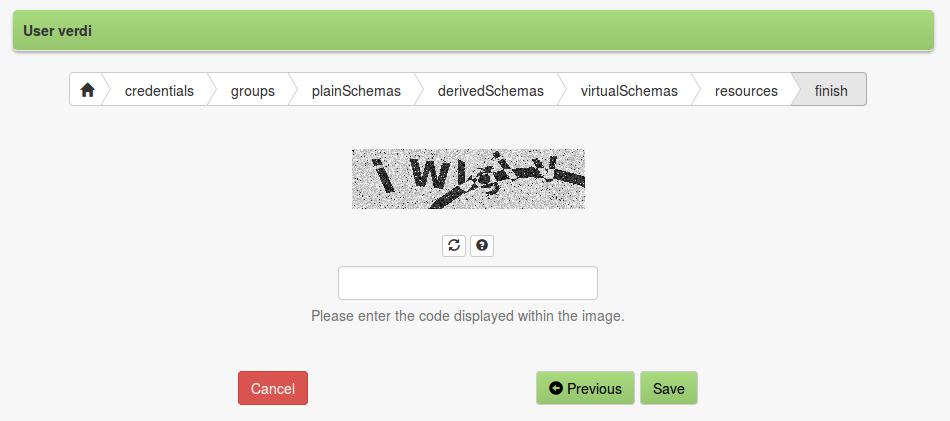
Task: Click the home icon in the wizard breadcrumb
Action: tap(88, 90)
